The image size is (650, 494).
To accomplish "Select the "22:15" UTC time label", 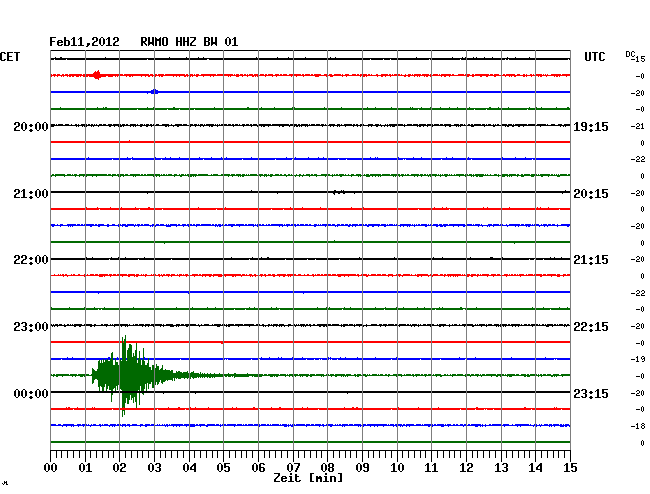I will [591, 327].
